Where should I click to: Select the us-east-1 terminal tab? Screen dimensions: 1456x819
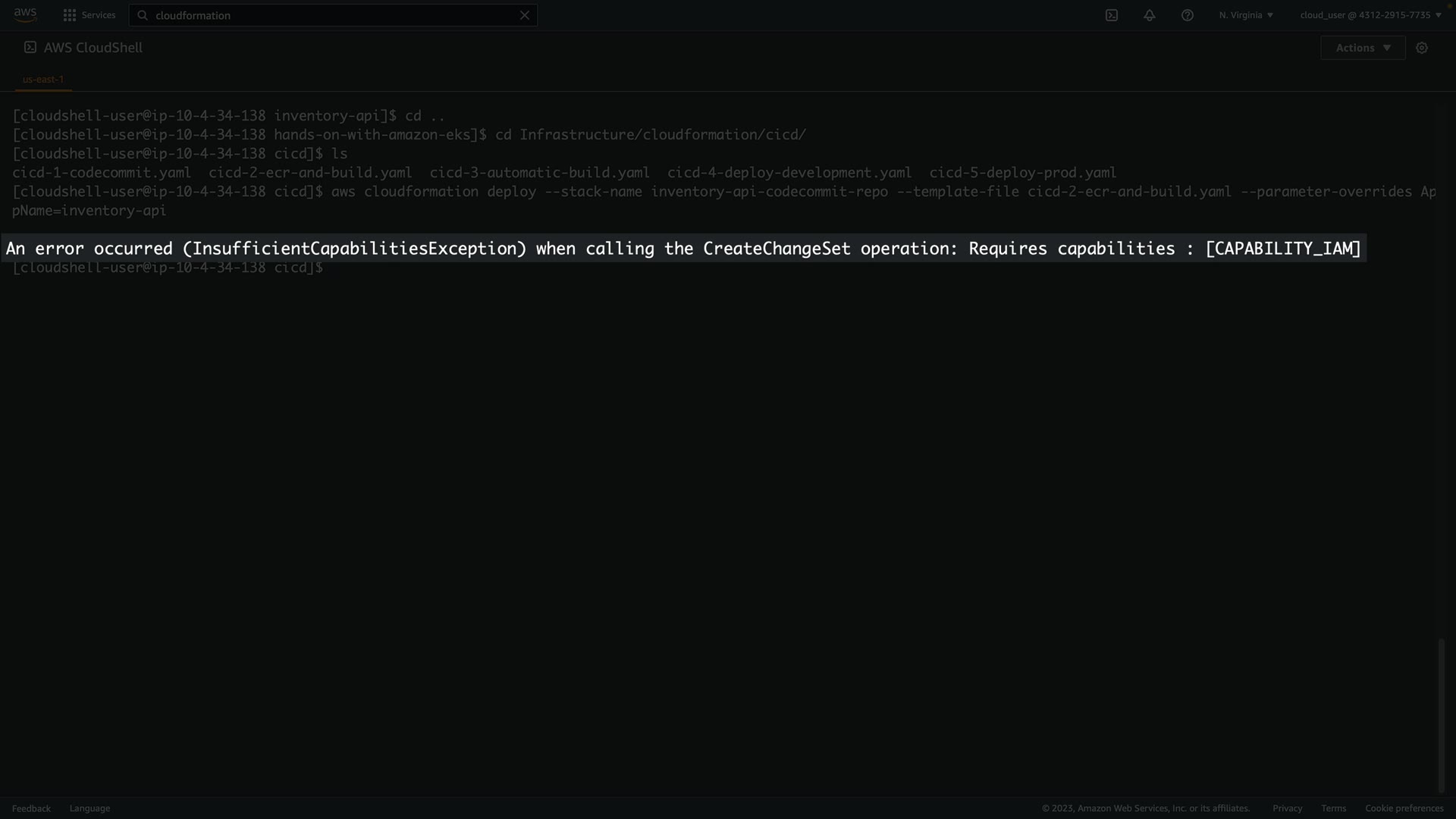tap(43, 79)
